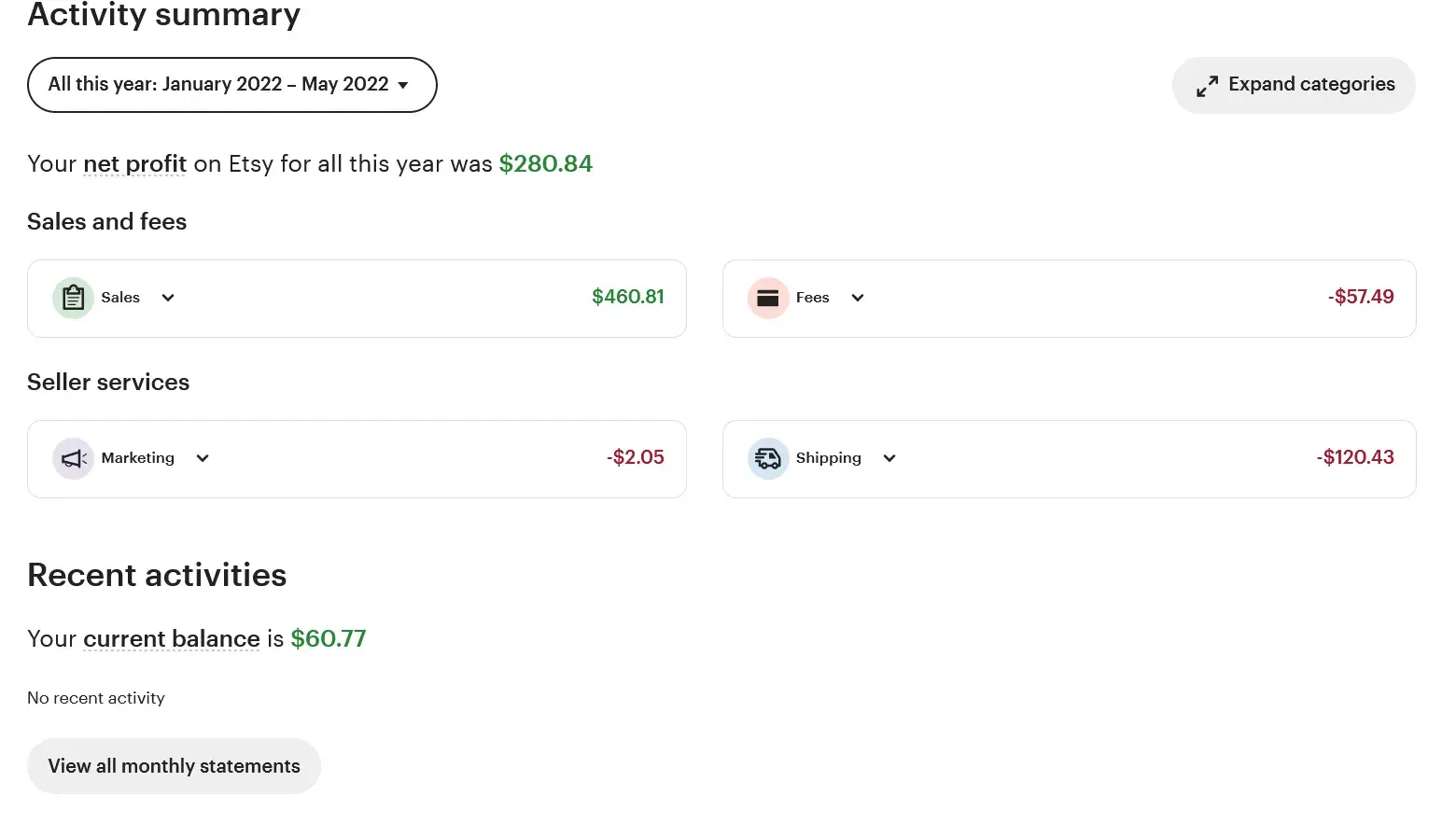Click the Sales clipboard icon
1456x824 pixels.
tap(73, 298)
